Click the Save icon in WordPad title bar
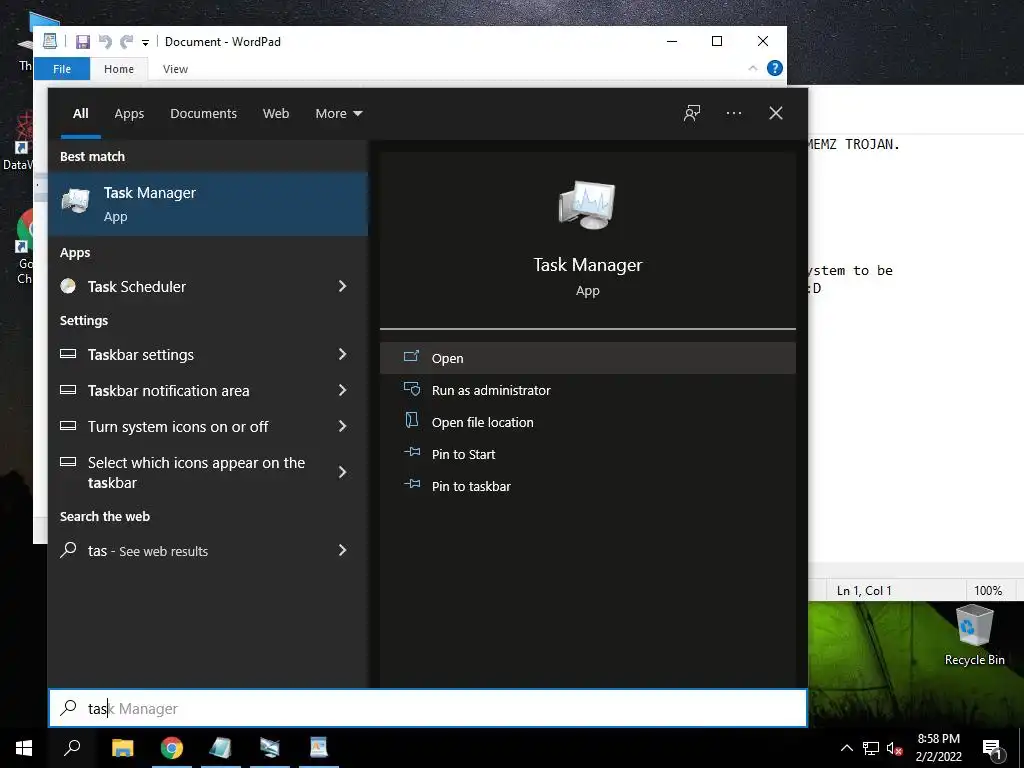The width and height of the screenshot is (1024, 768). [83, 42]
